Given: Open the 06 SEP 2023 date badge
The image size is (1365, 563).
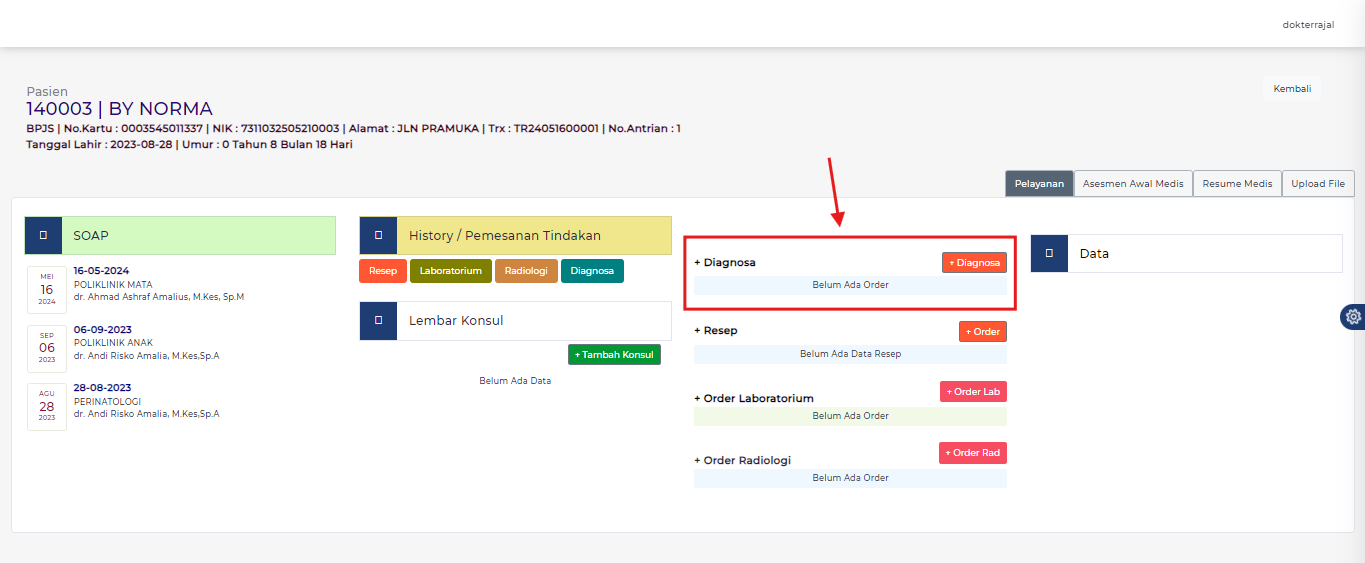Looking at the screenshot, I should (47, 348).
